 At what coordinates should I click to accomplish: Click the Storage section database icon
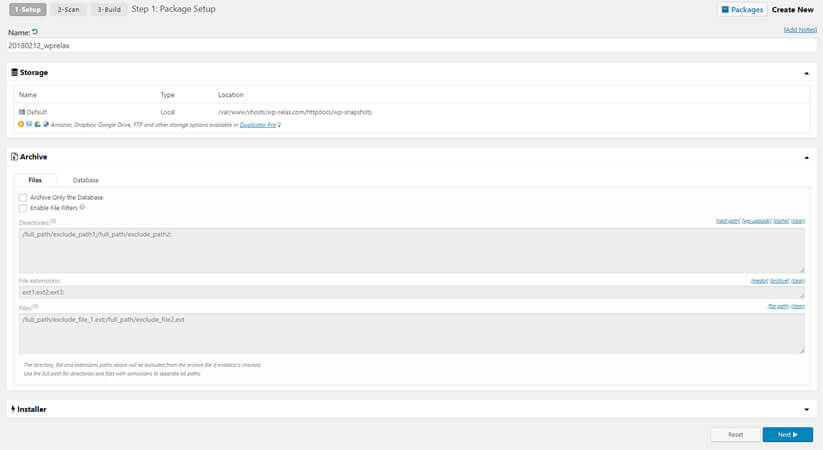pos(15,72)
